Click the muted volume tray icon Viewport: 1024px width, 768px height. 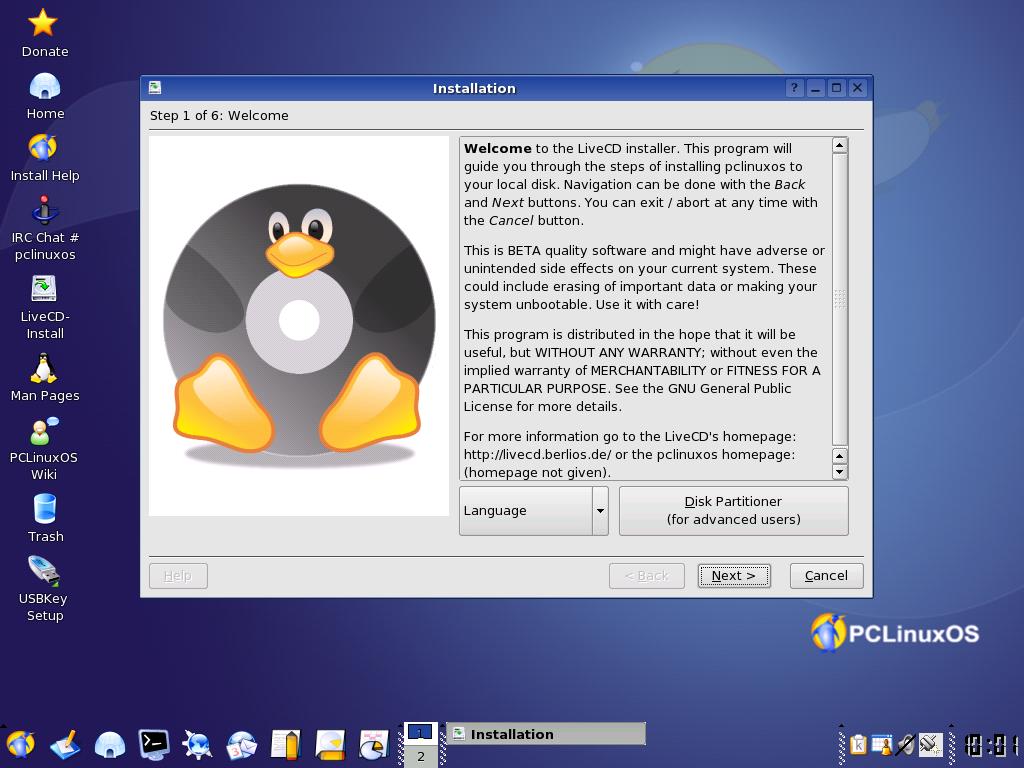(x=906, y=744)
